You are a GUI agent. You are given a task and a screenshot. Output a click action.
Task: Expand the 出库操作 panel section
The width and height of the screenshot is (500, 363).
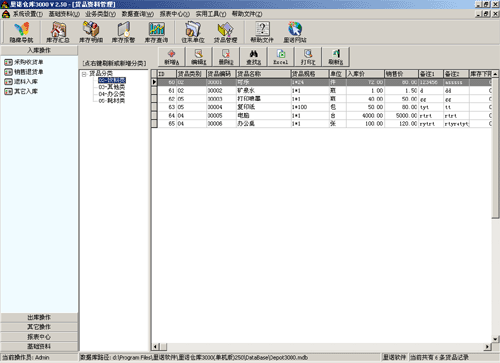[x=39, y=317]
